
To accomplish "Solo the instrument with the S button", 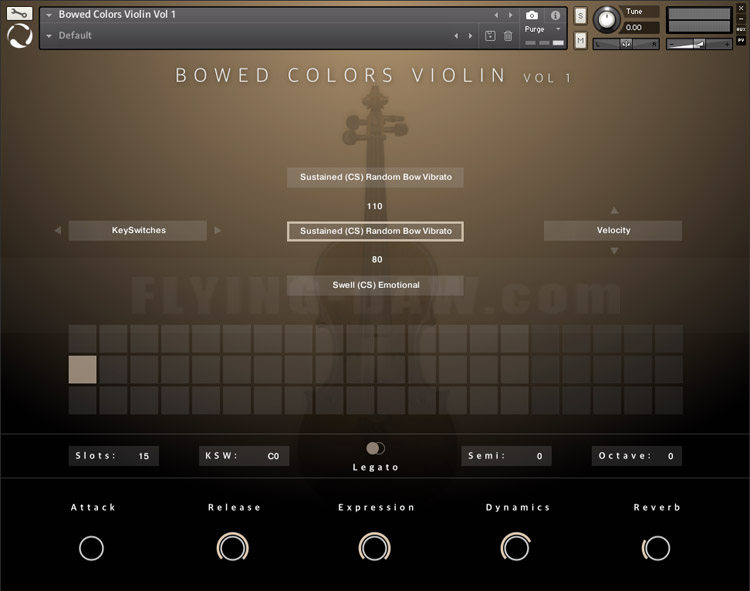I will coord(580,16).
